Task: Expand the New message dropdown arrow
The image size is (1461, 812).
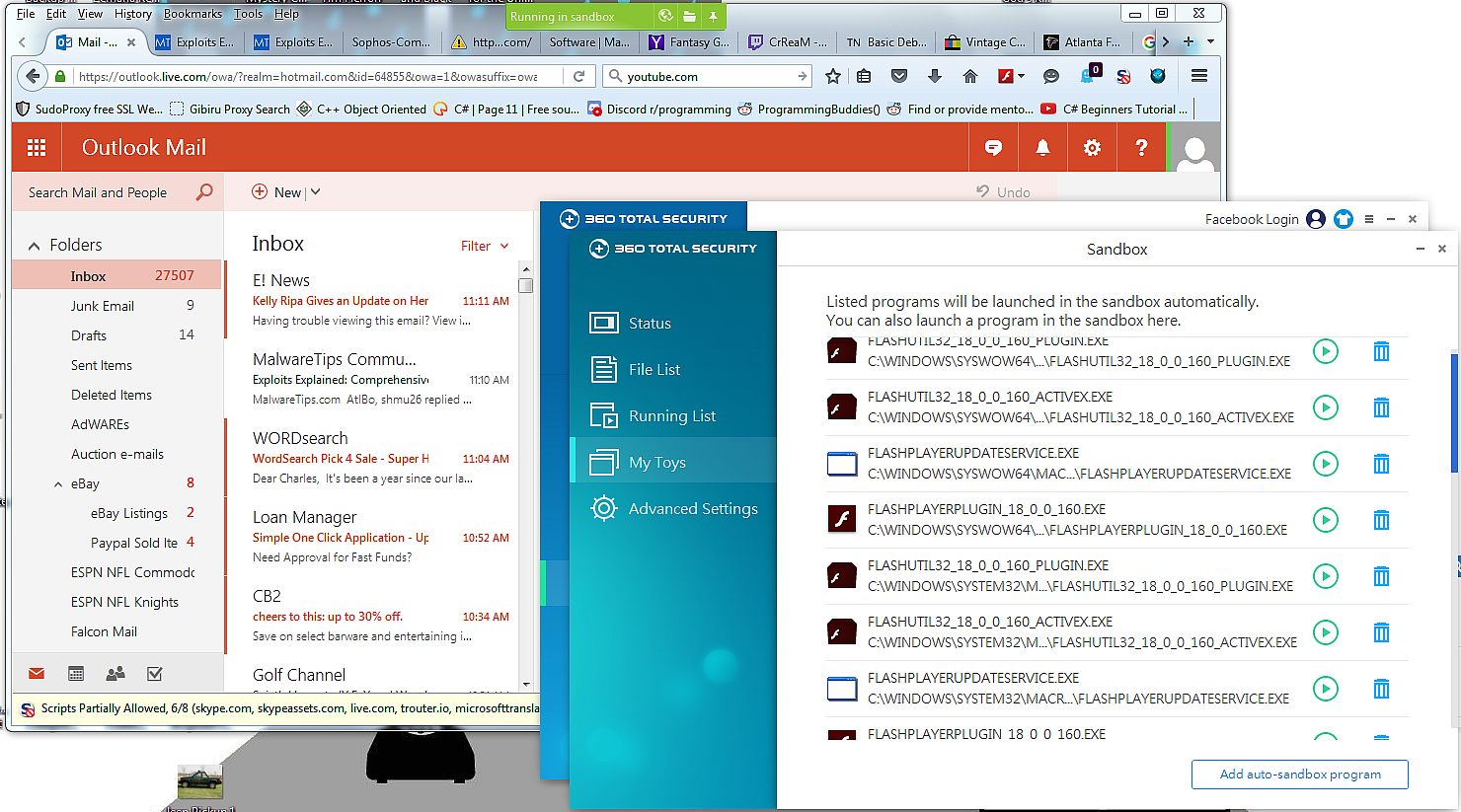Action: (316, 192)
